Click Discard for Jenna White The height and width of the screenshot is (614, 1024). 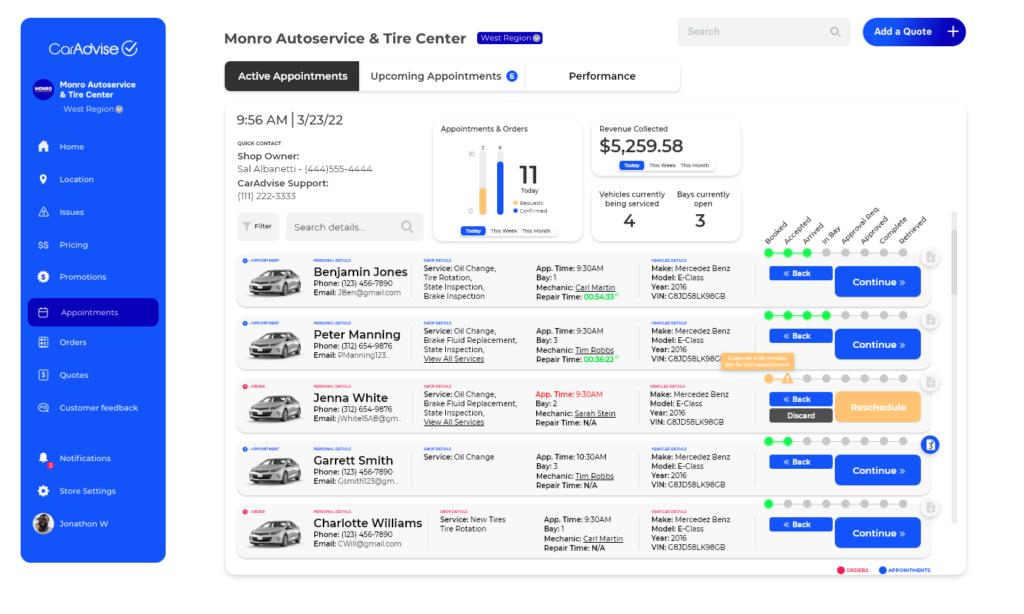801,415
